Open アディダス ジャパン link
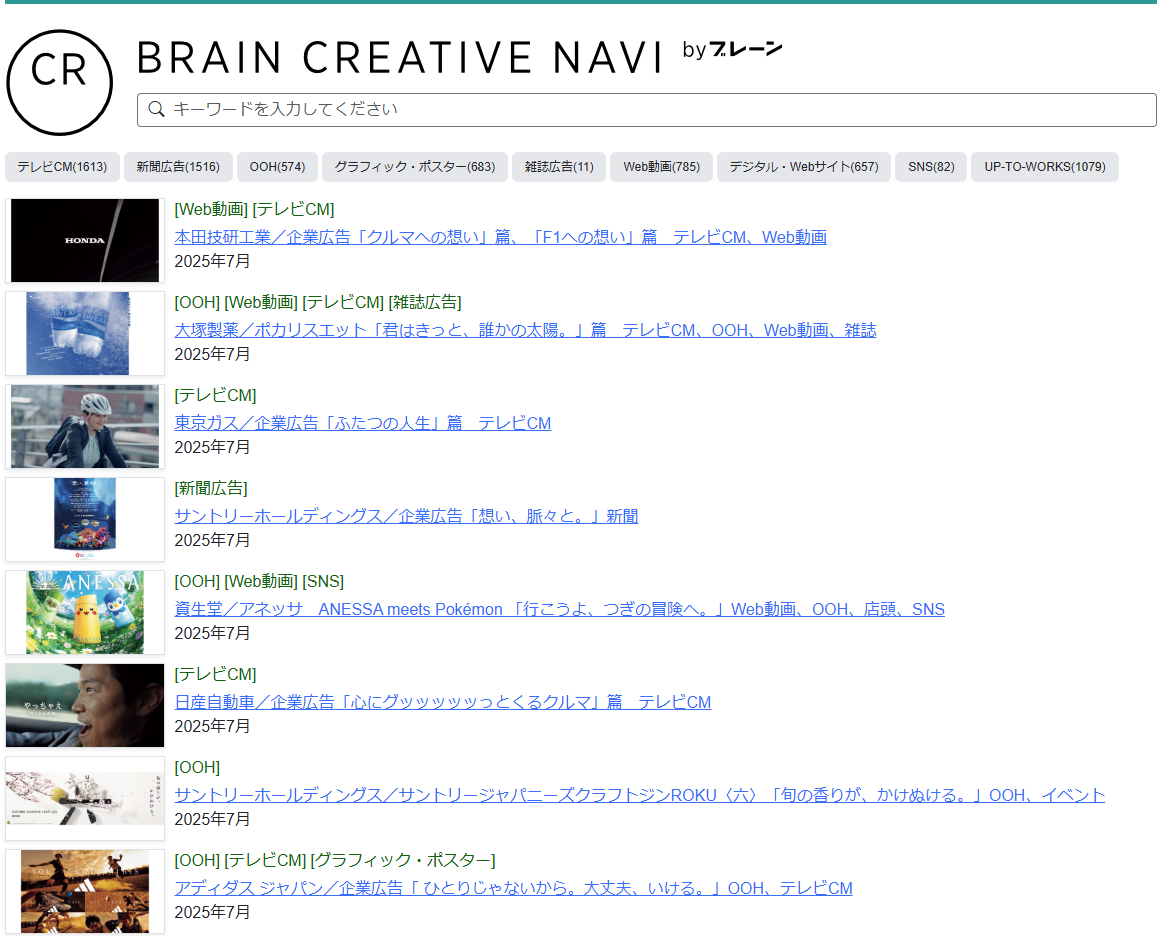Viewport: 1161px width, 936px height. tap(513, 888)
